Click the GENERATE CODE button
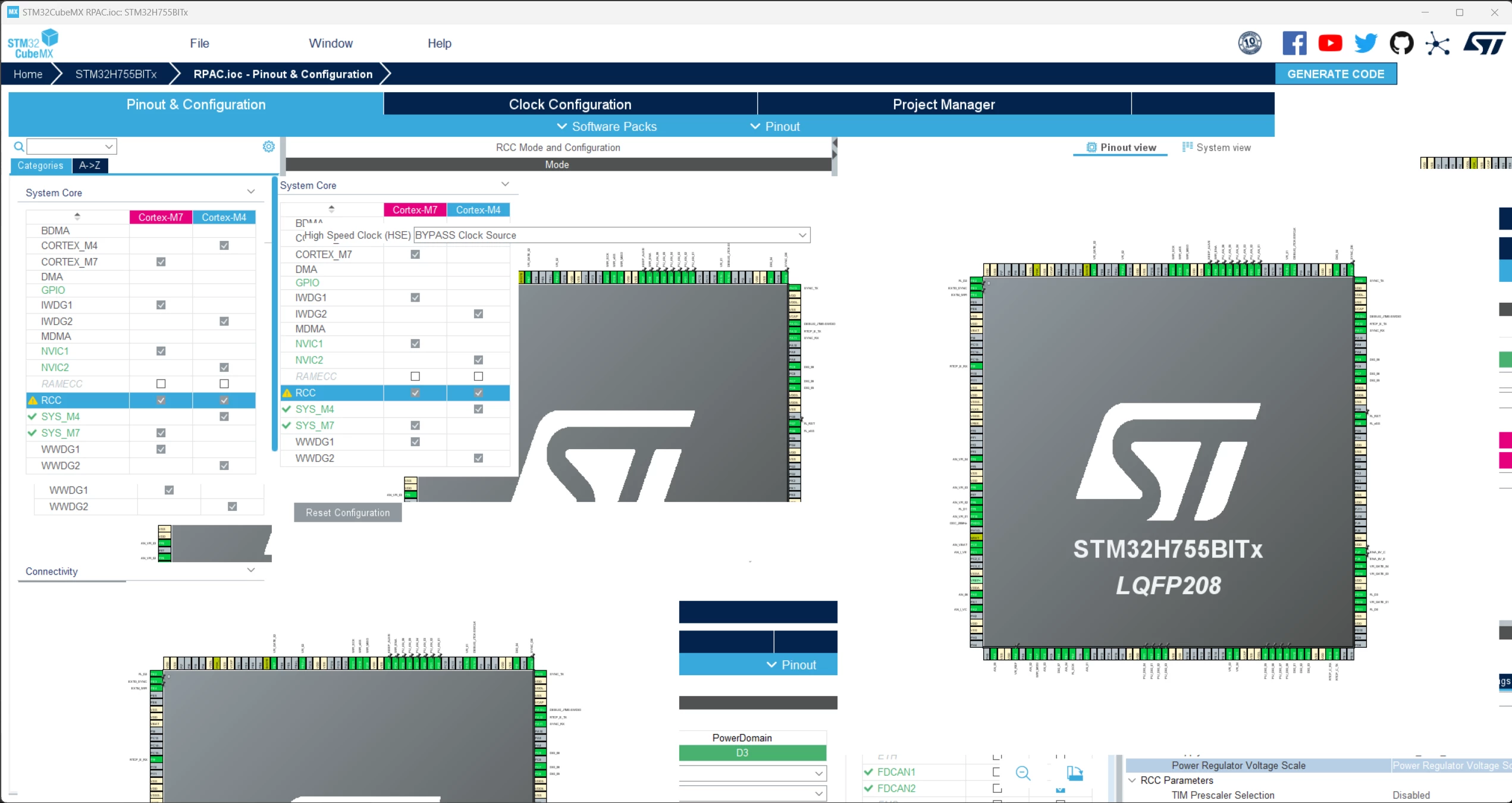This screenshot has width=1512, height=803. (1336, 74)
